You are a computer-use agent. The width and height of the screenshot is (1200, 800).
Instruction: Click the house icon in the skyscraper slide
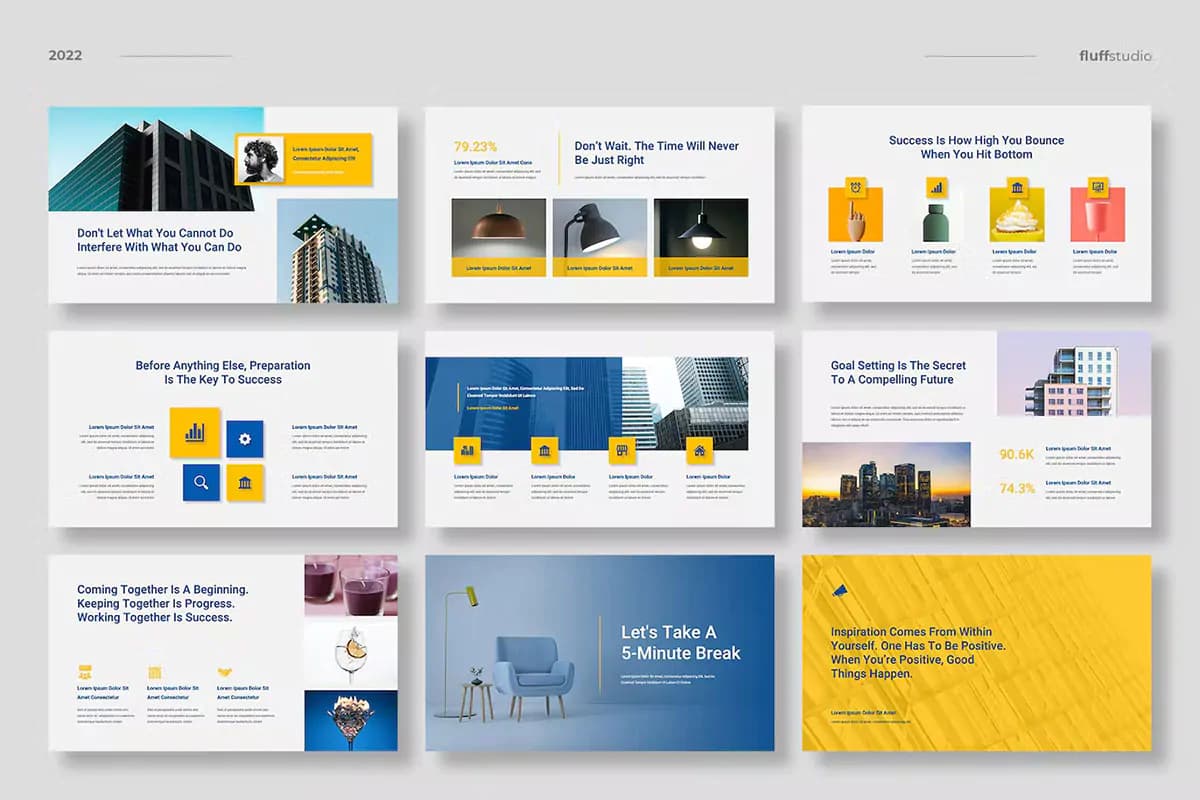[699, 450]
